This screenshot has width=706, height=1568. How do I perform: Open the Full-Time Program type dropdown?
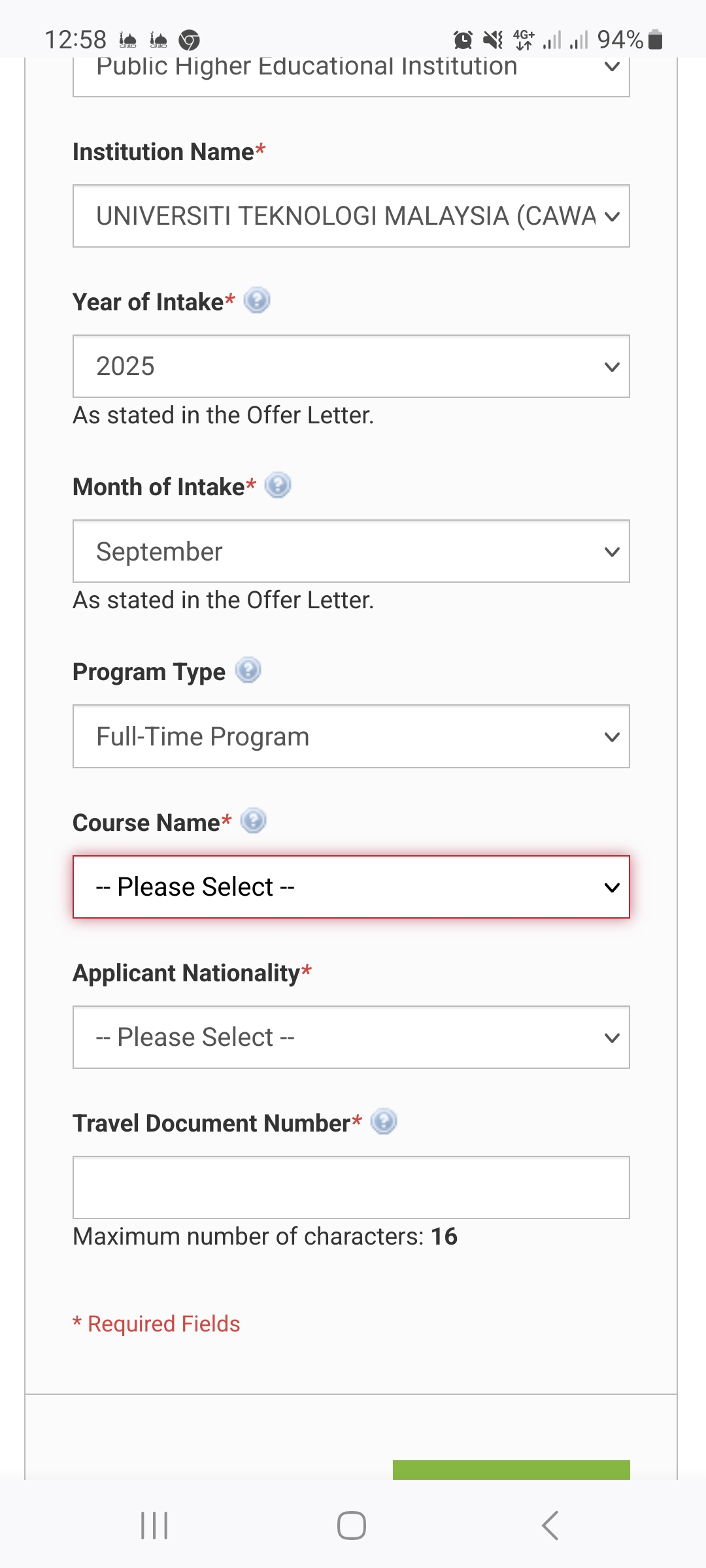[351, 736]
